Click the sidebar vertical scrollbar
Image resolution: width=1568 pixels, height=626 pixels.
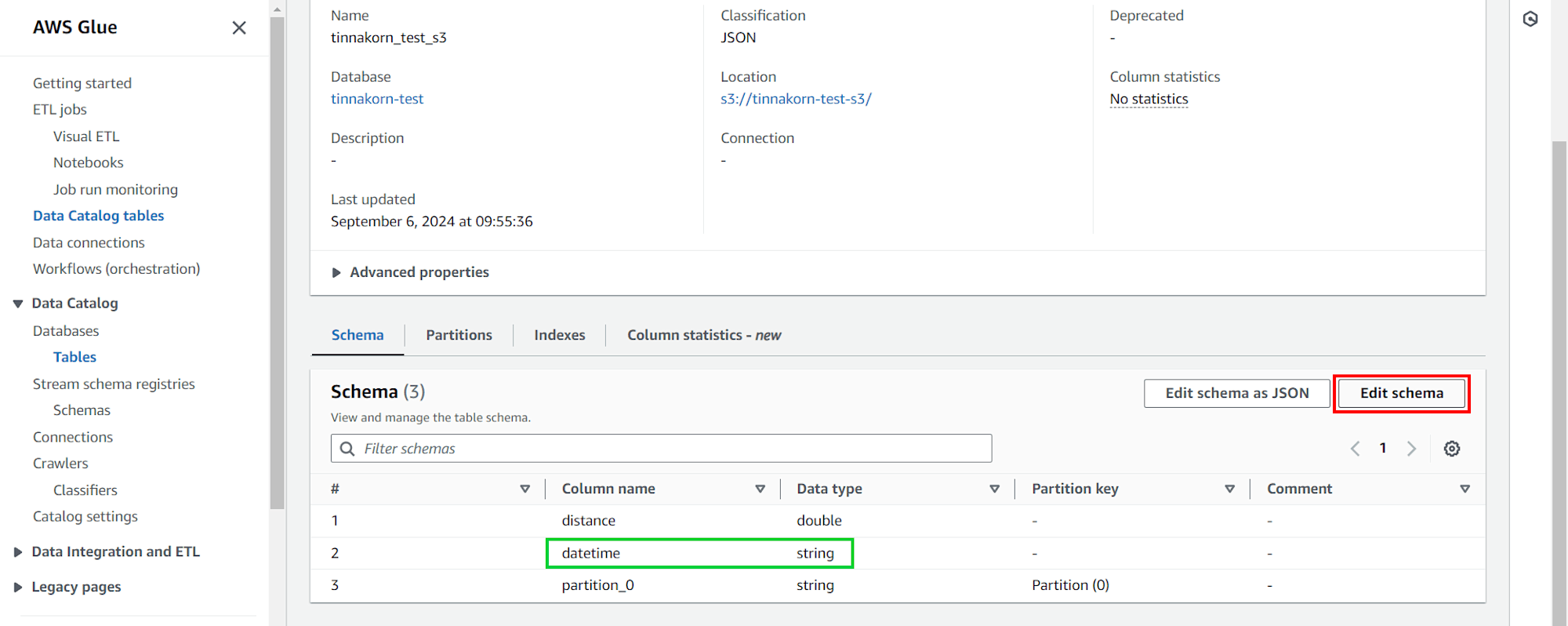point(277,263)
